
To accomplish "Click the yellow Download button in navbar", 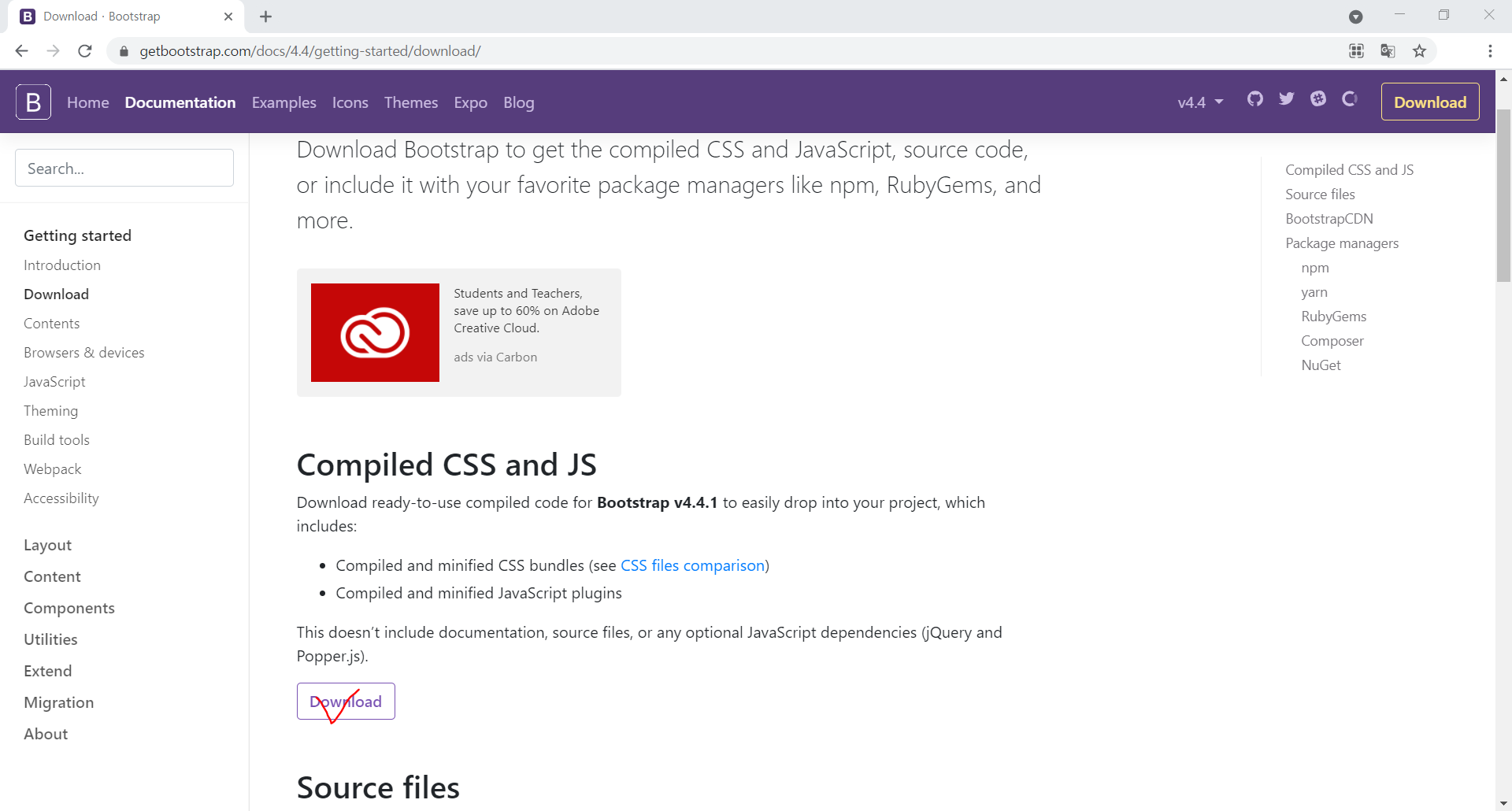I will pos(1430,102).
